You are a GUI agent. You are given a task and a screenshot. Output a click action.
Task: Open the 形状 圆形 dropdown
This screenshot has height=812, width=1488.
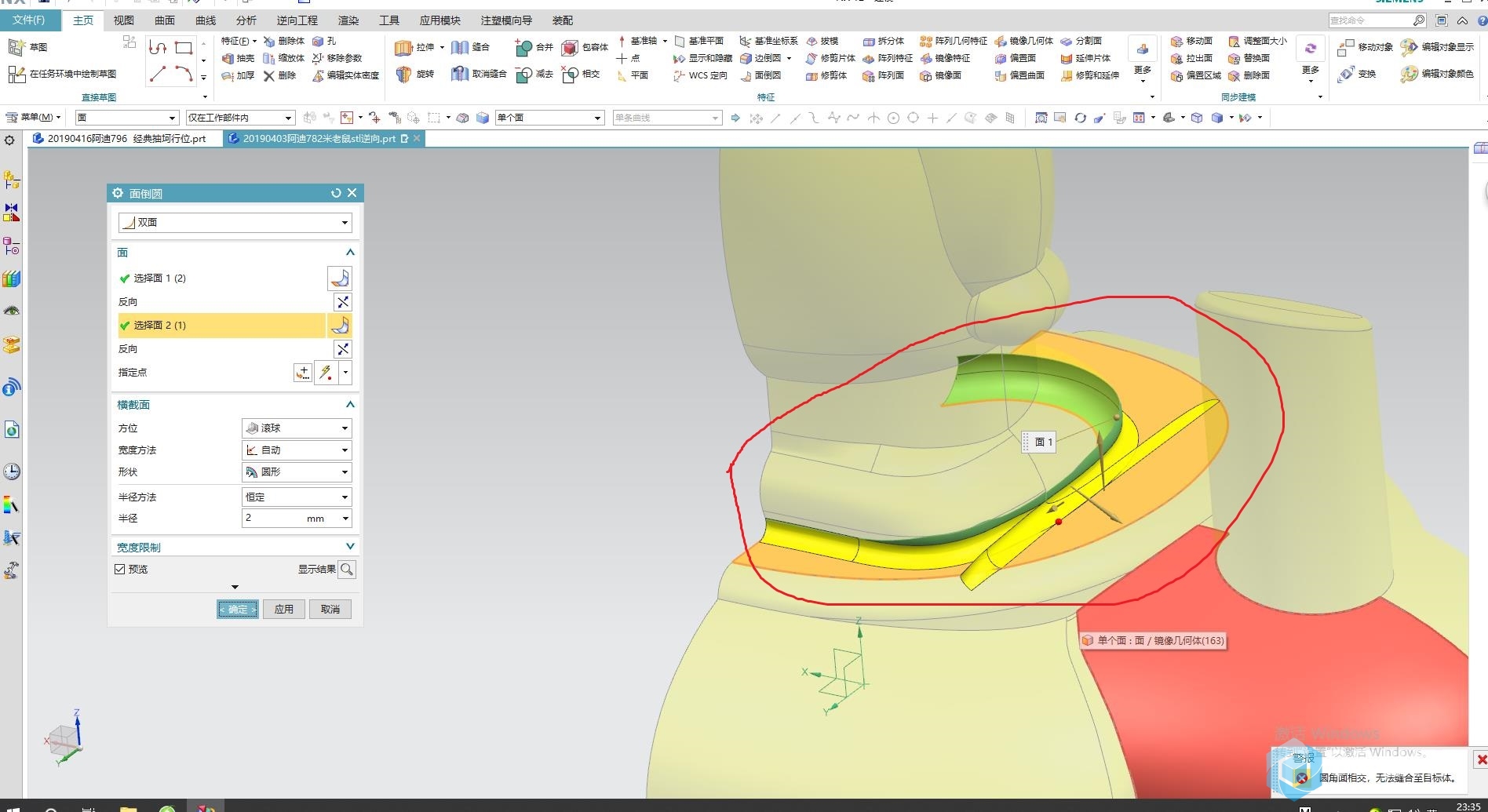click(297, 472)
